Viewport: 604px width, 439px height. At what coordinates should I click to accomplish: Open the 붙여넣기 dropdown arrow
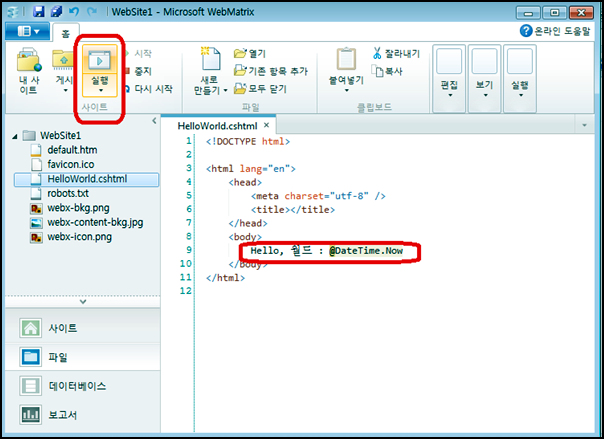click(346, 90)
